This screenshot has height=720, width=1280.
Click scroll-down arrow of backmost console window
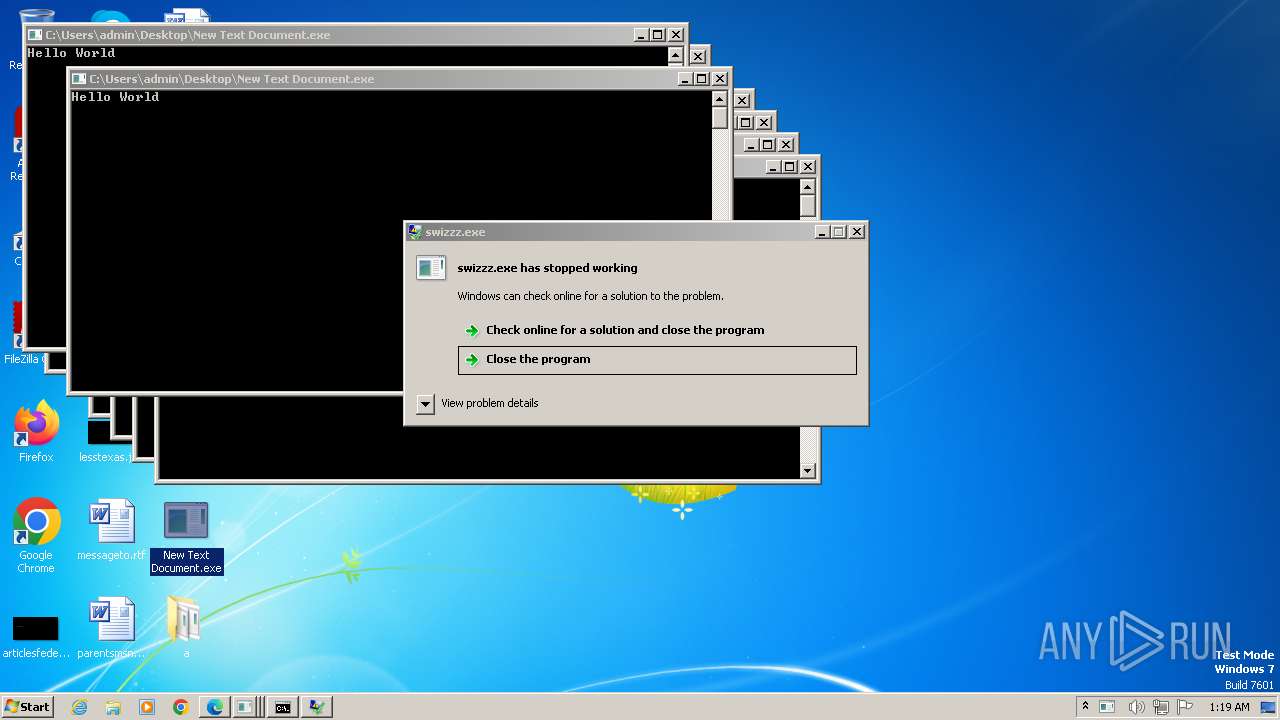(808, 471)
